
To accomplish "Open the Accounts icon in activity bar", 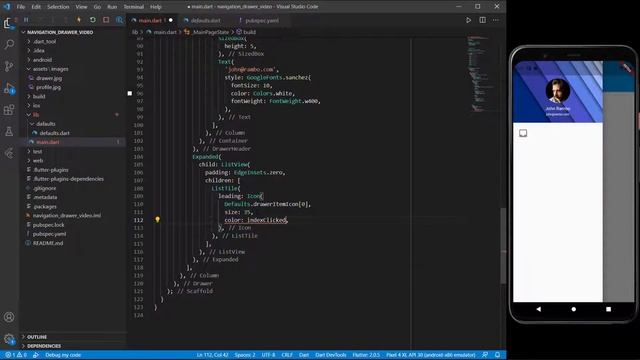I will 9,317.
